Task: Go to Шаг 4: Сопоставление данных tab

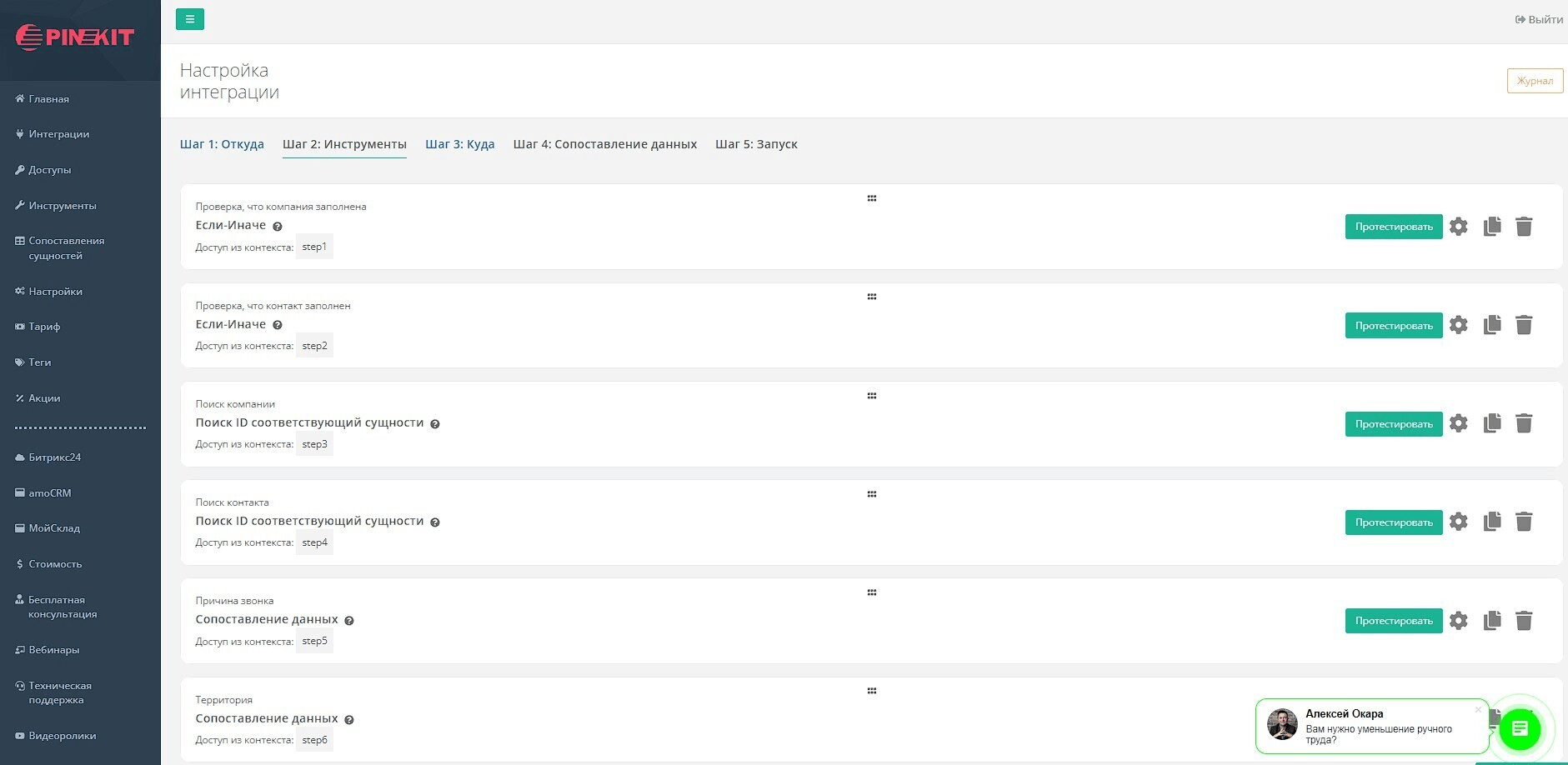Action: pos(604,144)
